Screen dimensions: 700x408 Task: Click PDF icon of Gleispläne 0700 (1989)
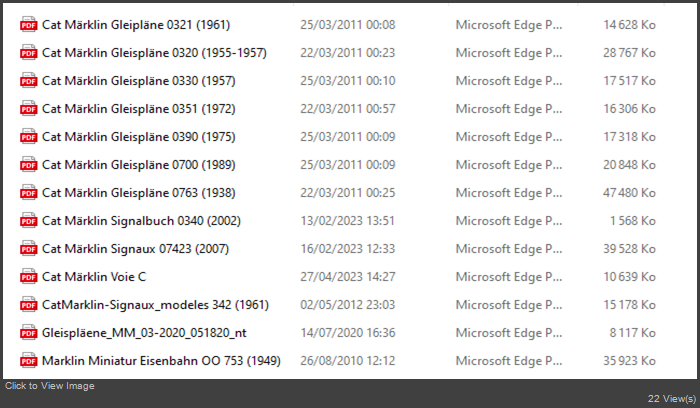28,165
